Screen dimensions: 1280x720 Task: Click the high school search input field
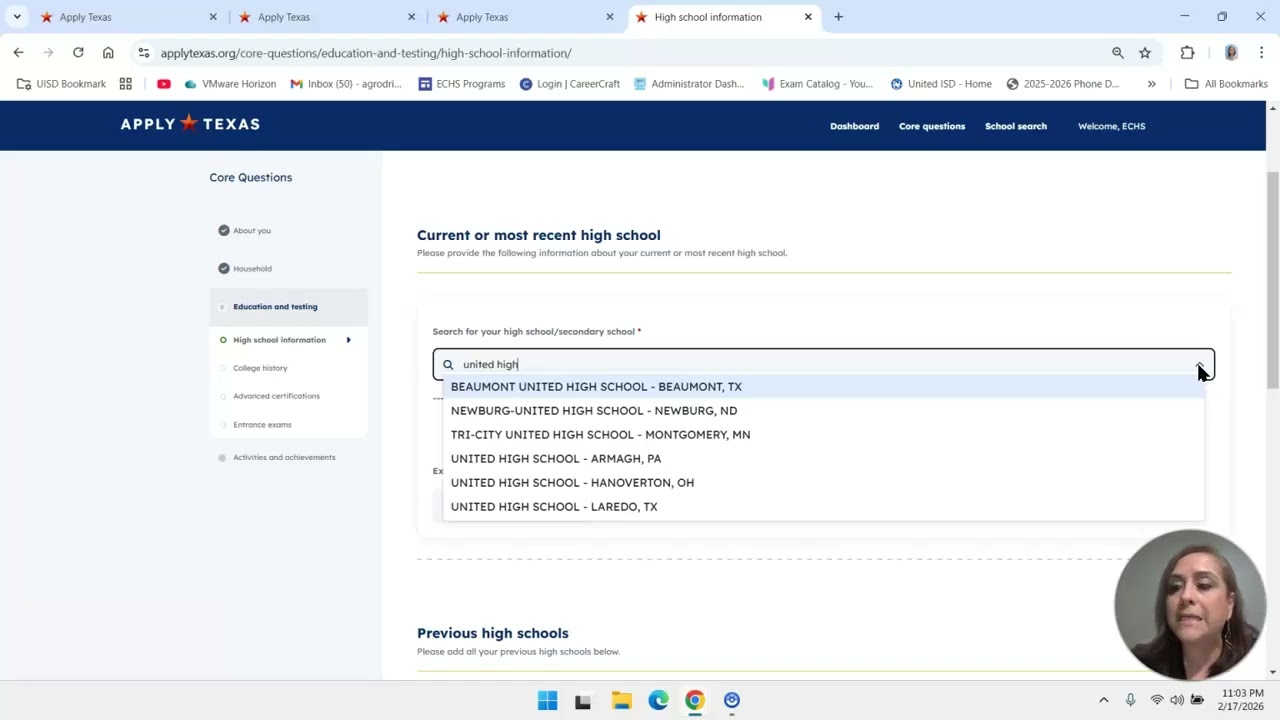click(x=823, y=365)
